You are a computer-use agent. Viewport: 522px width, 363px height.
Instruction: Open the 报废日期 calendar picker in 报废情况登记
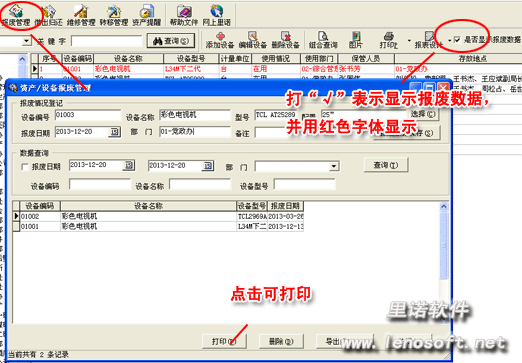(114, 132)
